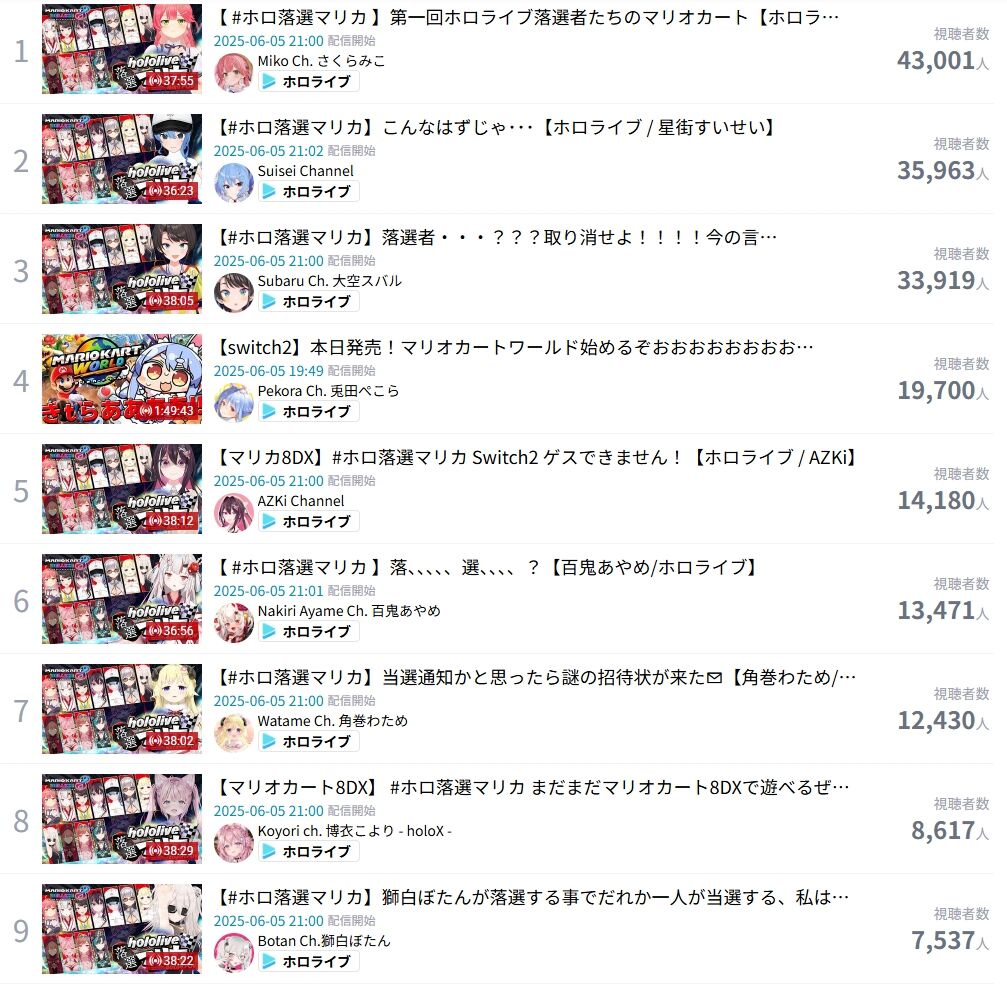Select ホロライブ tag under Pekora Ch.
This screenshot has height=985, width=1007.
(309, 412)
